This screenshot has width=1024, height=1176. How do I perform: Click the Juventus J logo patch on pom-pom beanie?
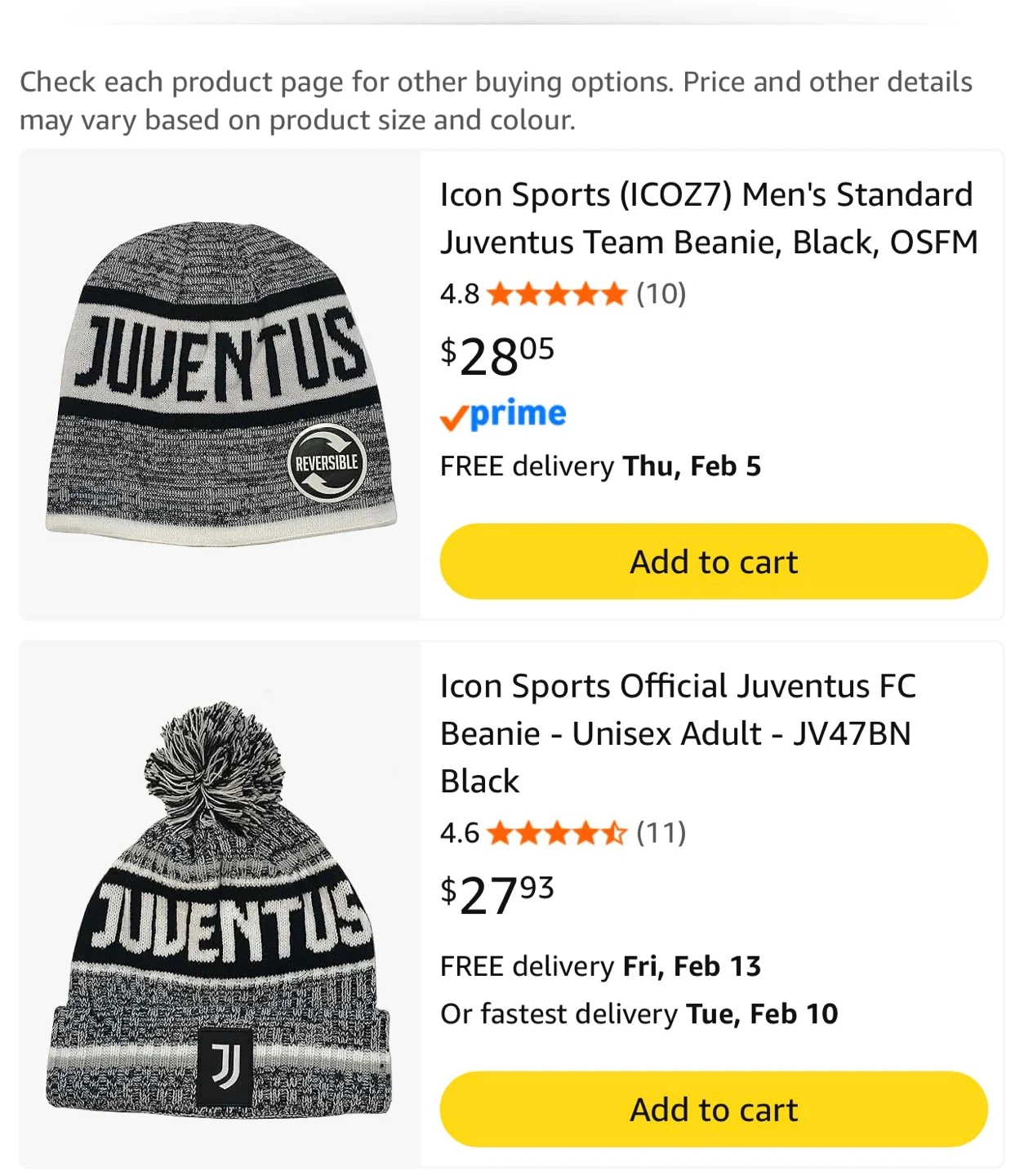pos(225,1066)
